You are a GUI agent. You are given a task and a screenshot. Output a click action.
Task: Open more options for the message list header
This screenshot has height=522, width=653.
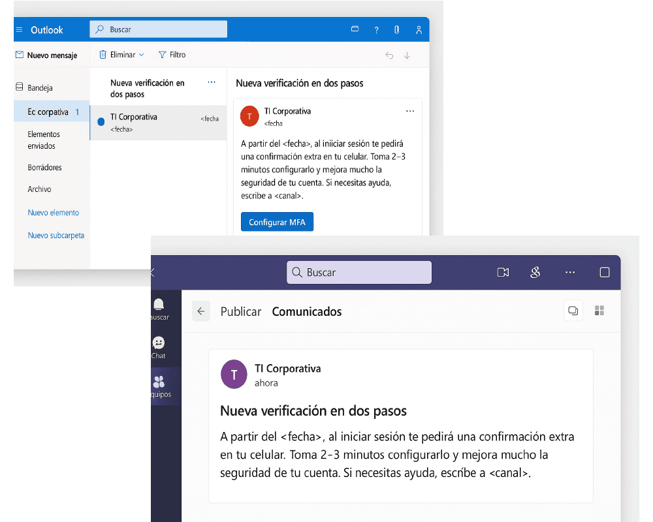[212, 82]
